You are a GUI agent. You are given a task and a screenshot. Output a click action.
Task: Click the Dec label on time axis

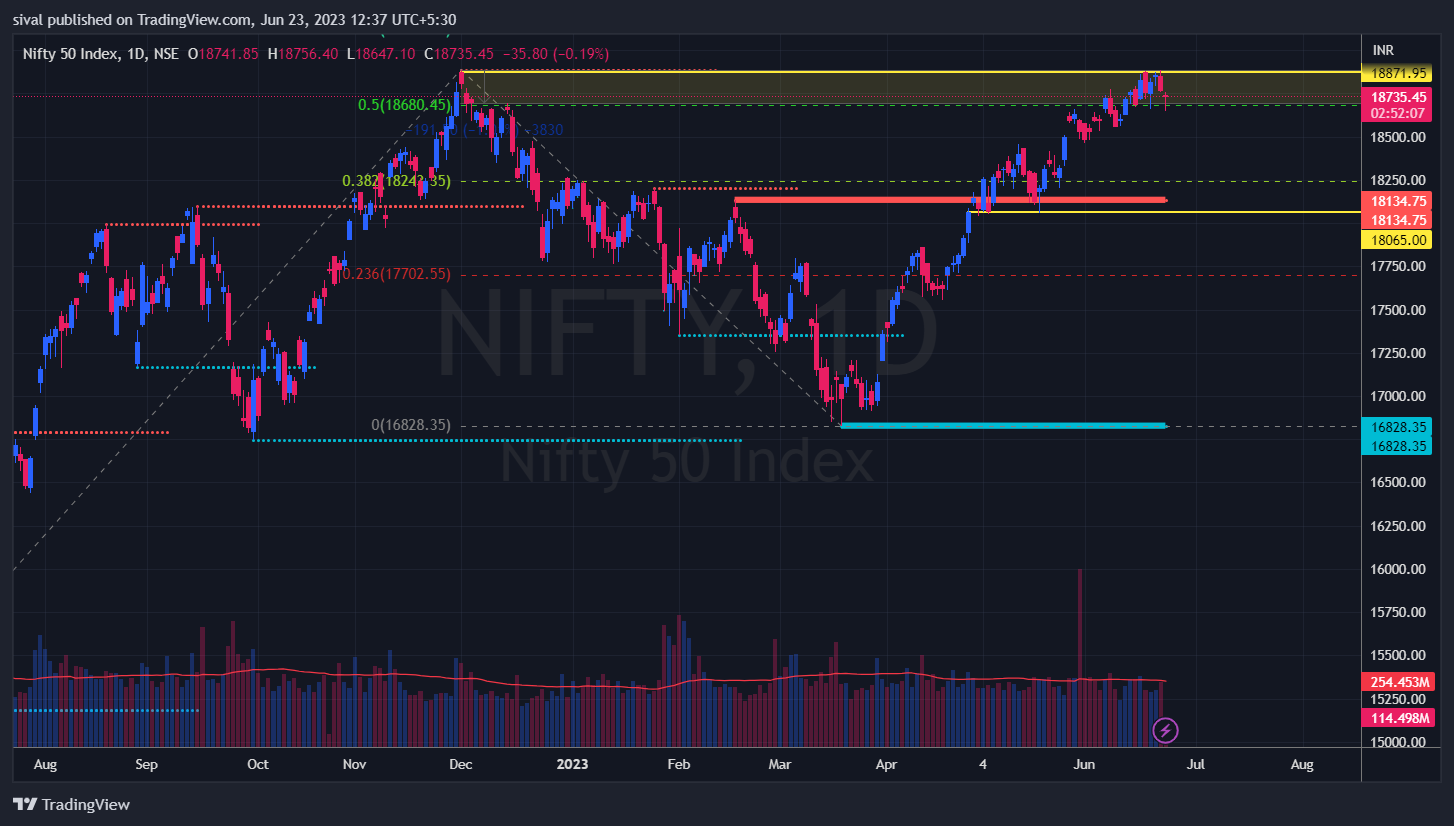tap(461, 765)
